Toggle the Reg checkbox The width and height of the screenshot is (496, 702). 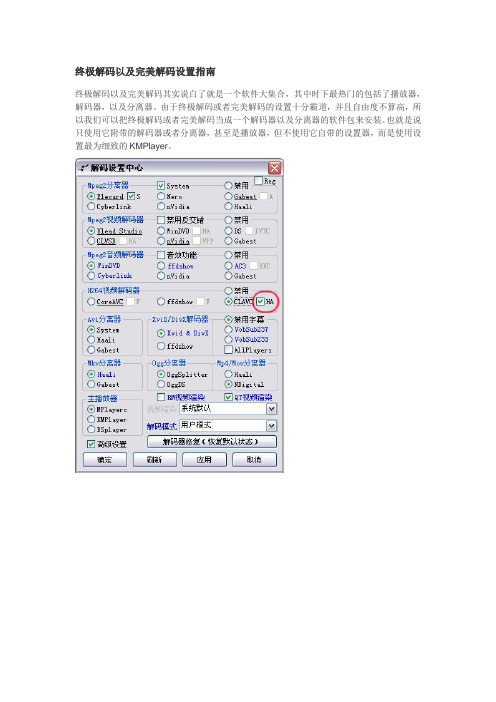click(258, 180)
